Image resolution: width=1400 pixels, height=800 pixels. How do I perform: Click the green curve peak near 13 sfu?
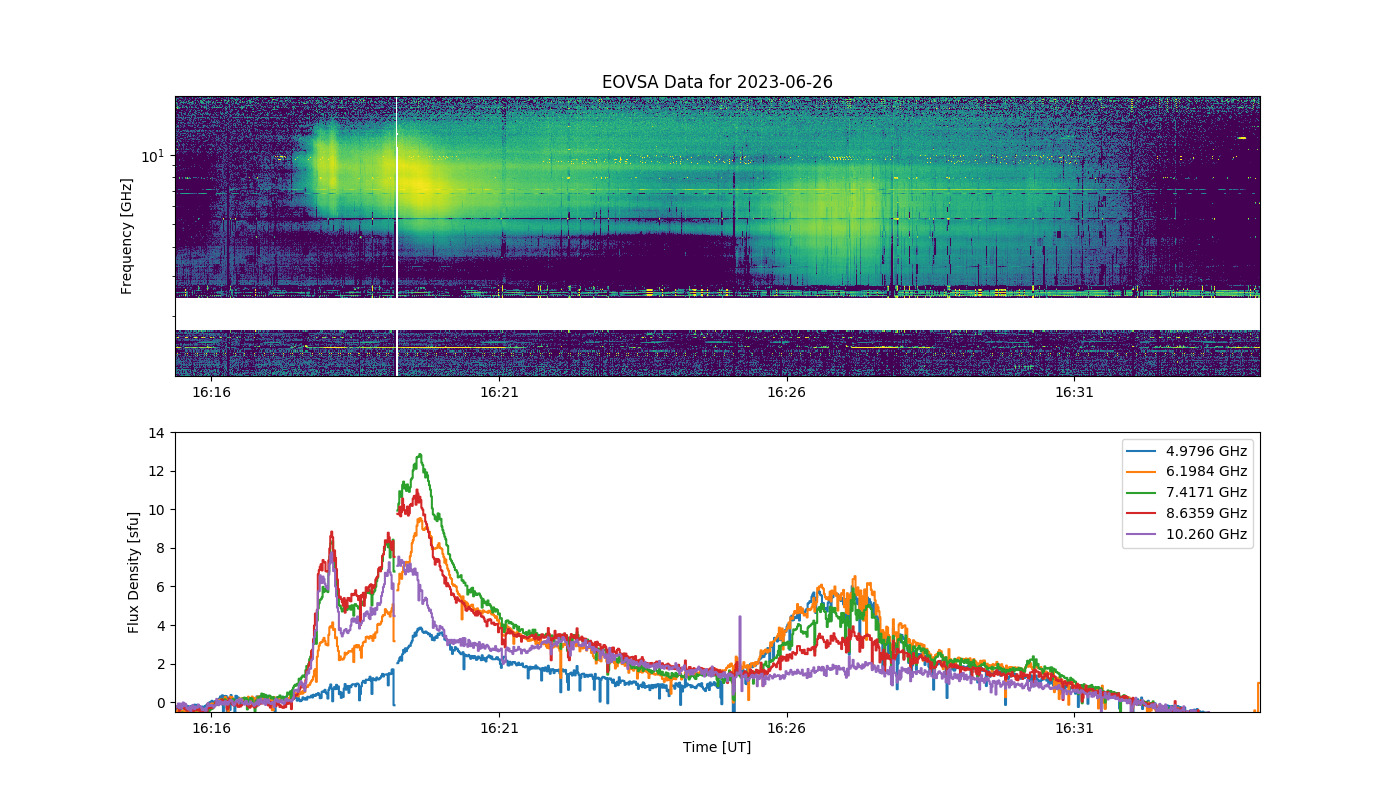[419, 455]
